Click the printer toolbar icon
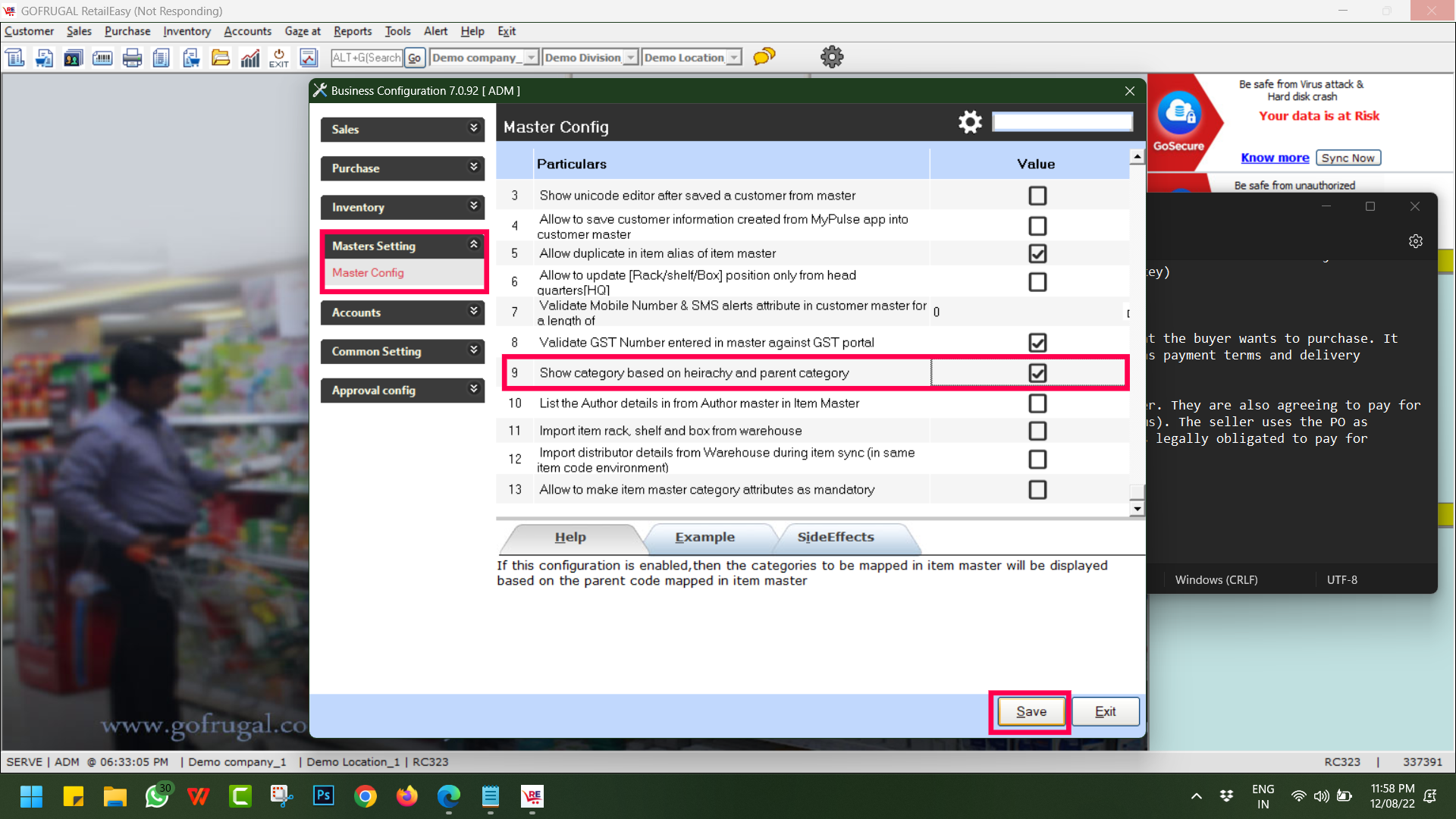 (x=132, y=58)
